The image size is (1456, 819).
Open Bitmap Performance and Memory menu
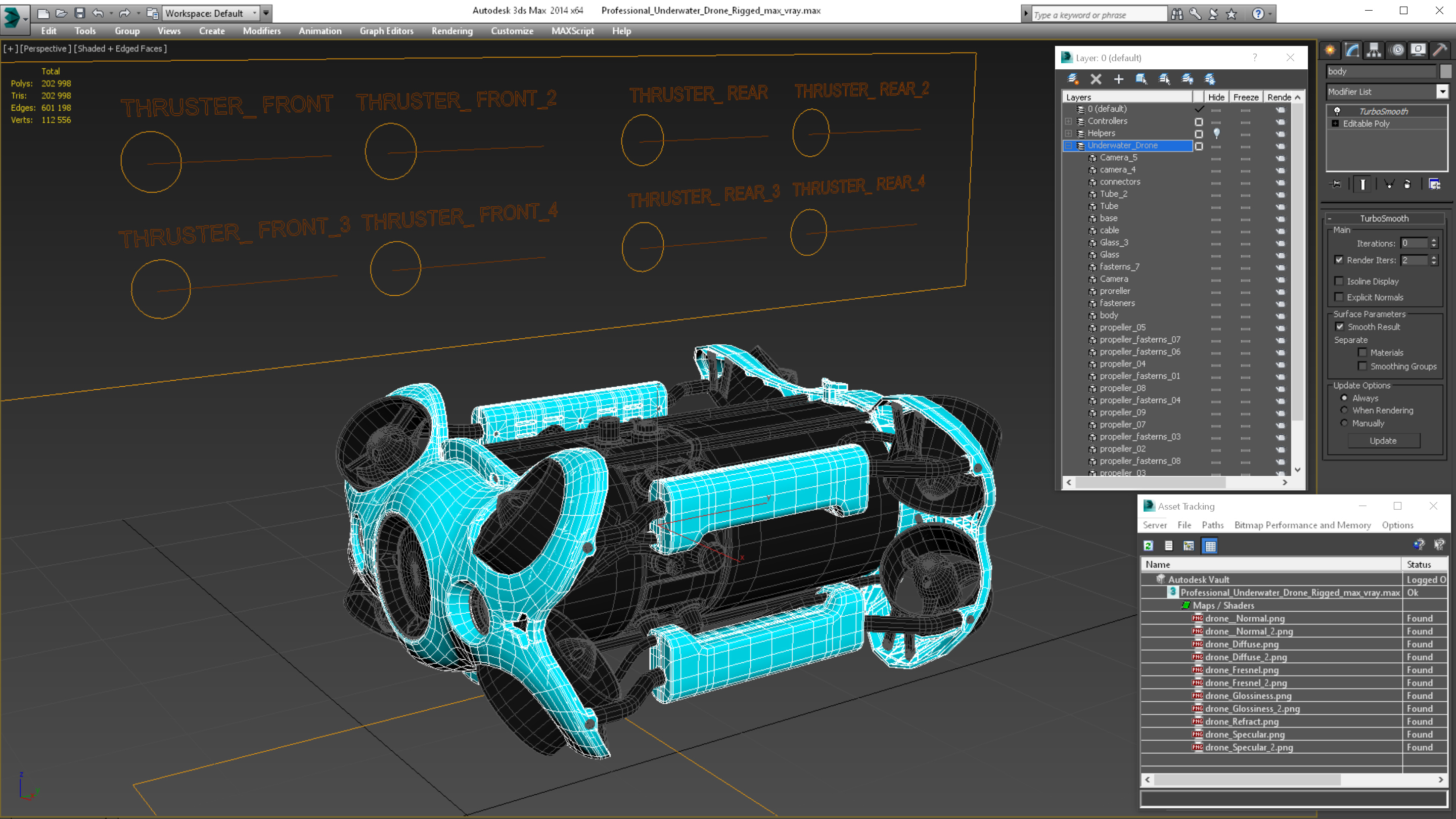[x=1303, y=525]
